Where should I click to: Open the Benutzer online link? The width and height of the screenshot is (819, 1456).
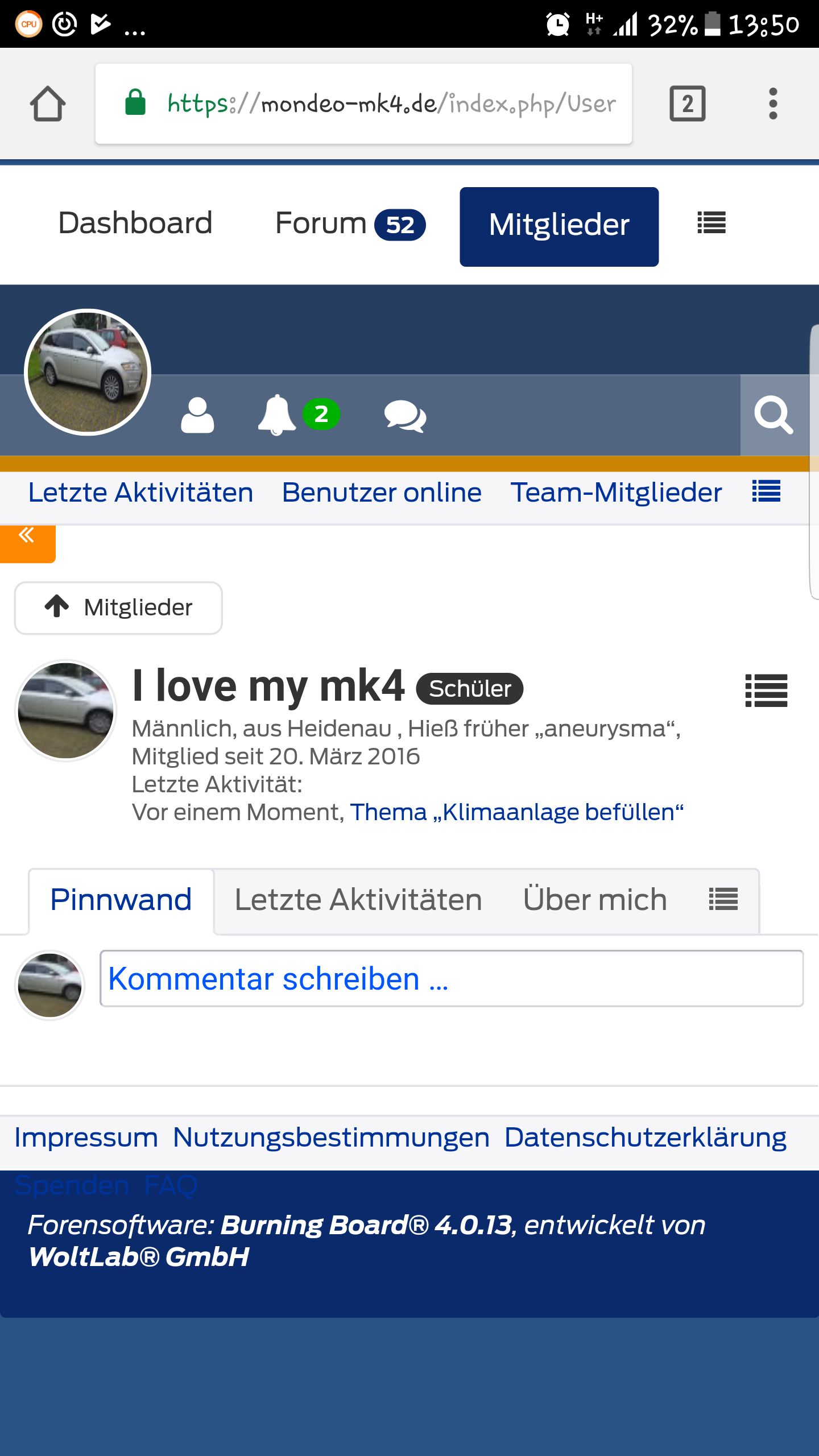[382, 493]
